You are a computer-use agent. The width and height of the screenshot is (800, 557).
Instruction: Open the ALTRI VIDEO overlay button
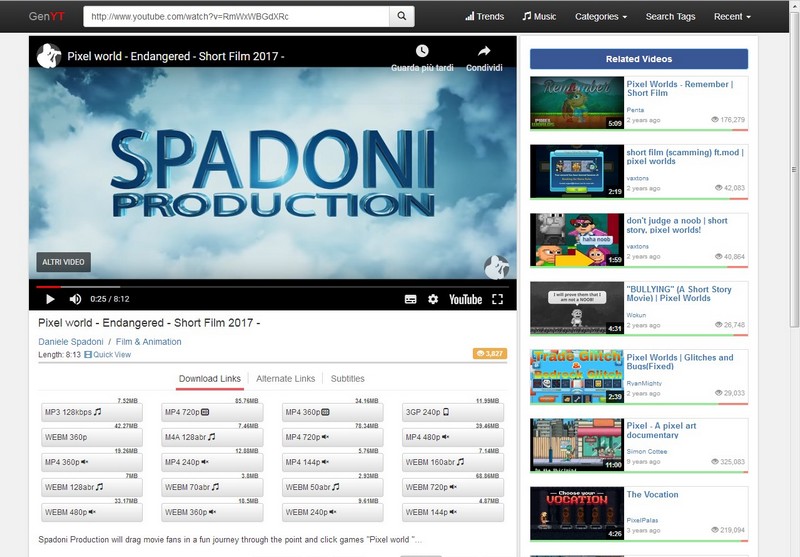tap(64, 262)
